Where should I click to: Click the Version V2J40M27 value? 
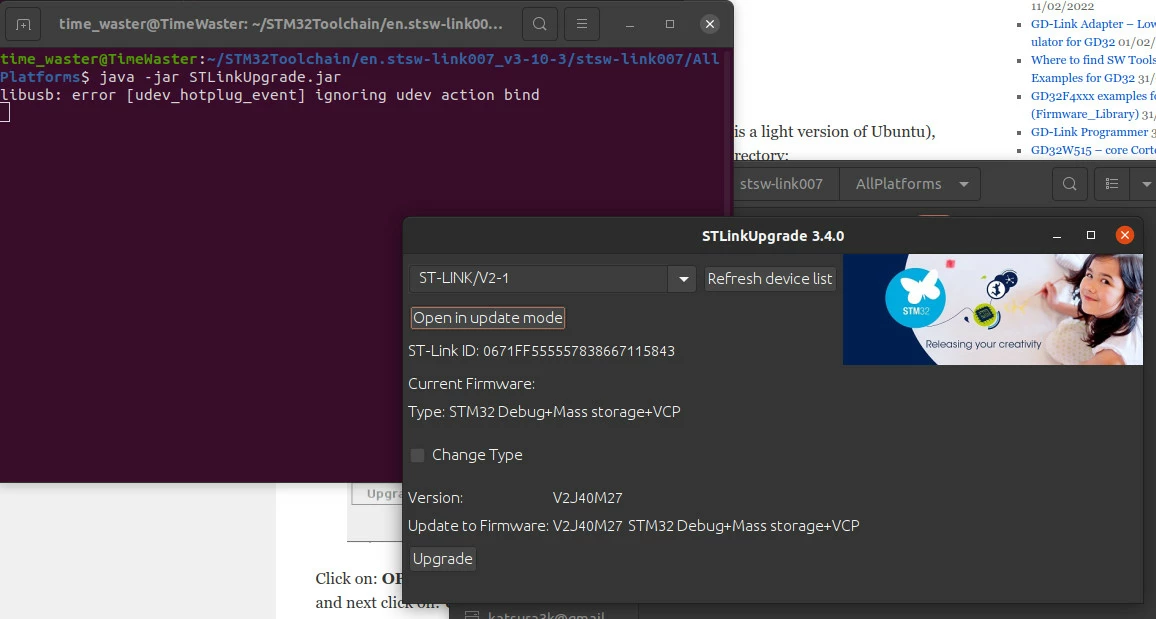click(x=588, y=498)
